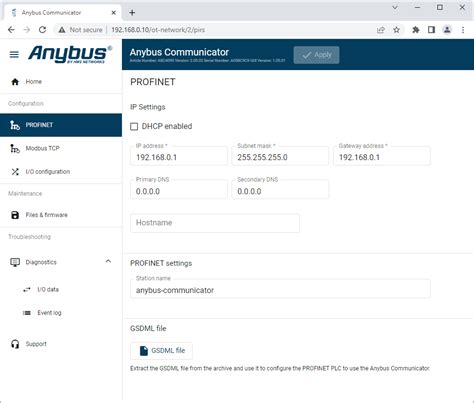
Task: Open the browser profile avatar
Action: tap(447, 30)
